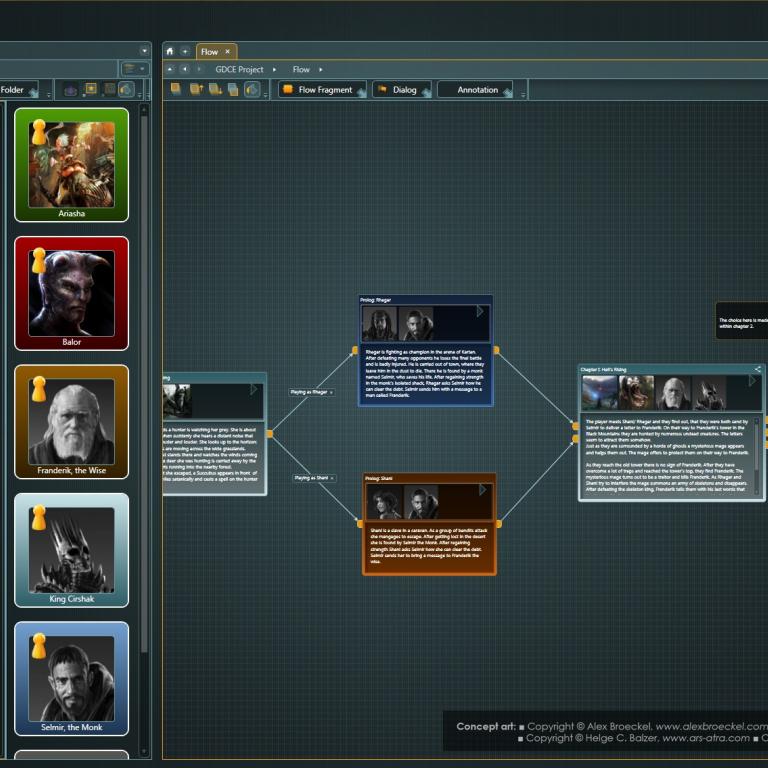768x768 pixels.
Task: Select Chapter I: Hell's Rising node title
Action: pos(603,369)
